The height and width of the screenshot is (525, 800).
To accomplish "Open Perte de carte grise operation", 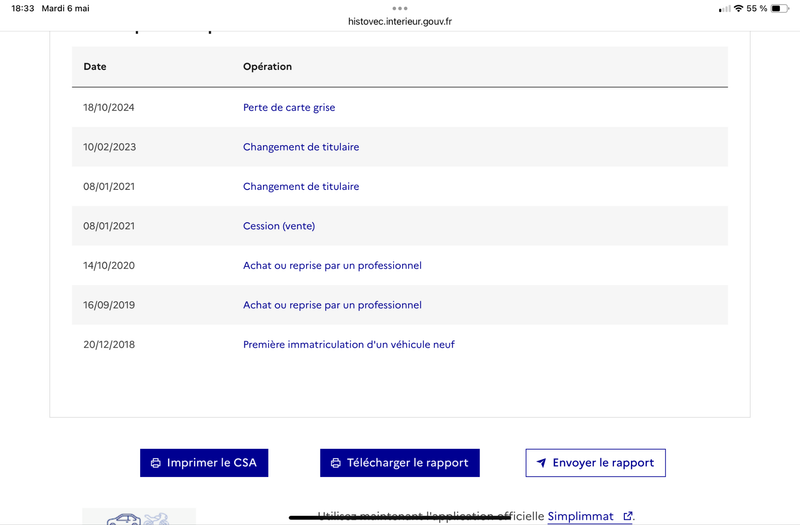I will tap(289, 108).
